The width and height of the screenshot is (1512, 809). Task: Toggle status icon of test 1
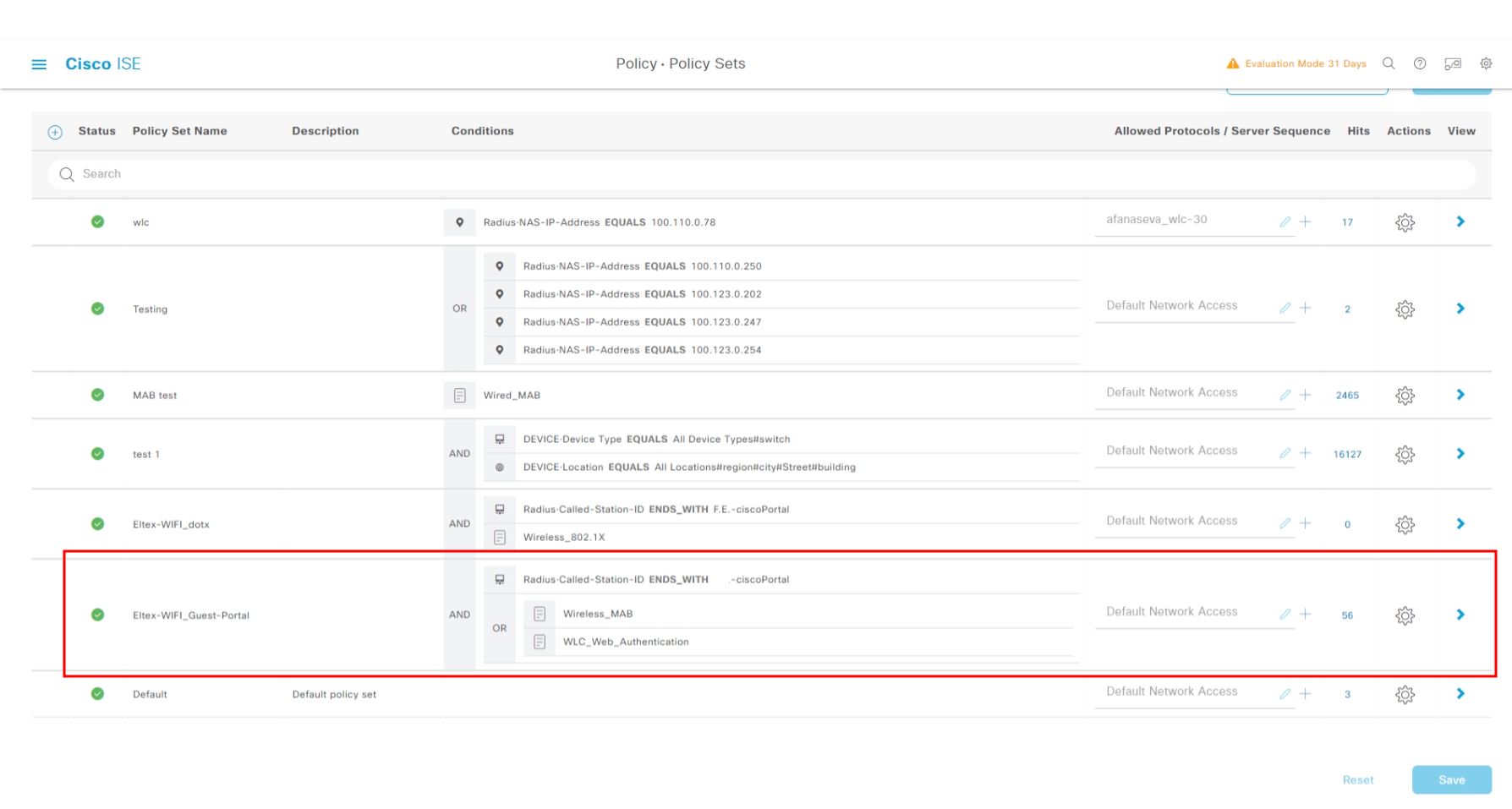pos(98,454)
